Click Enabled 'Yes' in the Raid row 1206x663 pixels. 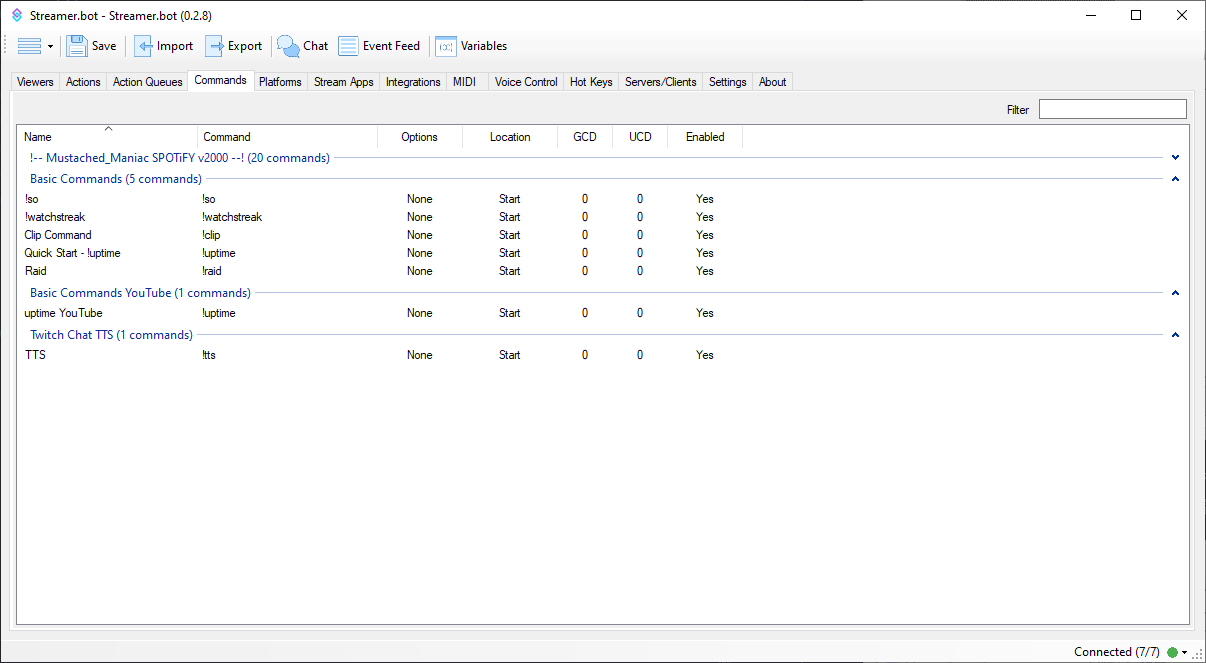[705, 271]
